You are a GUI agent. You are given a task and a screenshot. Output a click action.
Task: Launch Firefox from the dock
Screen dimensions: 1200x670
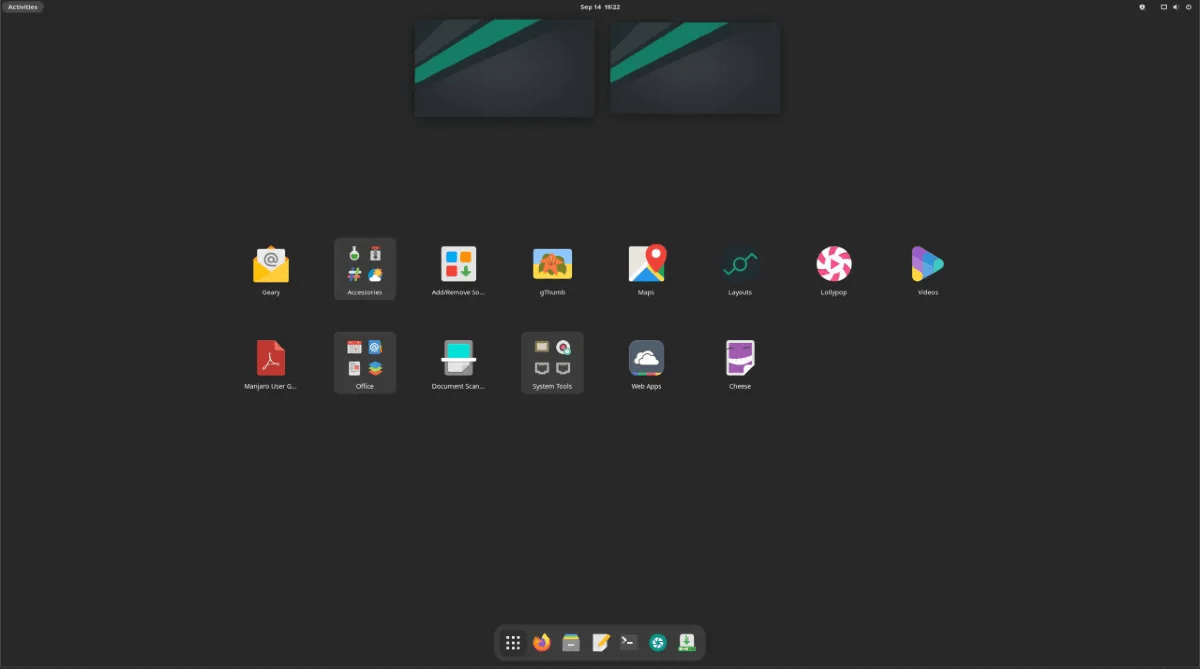point(541,642)
